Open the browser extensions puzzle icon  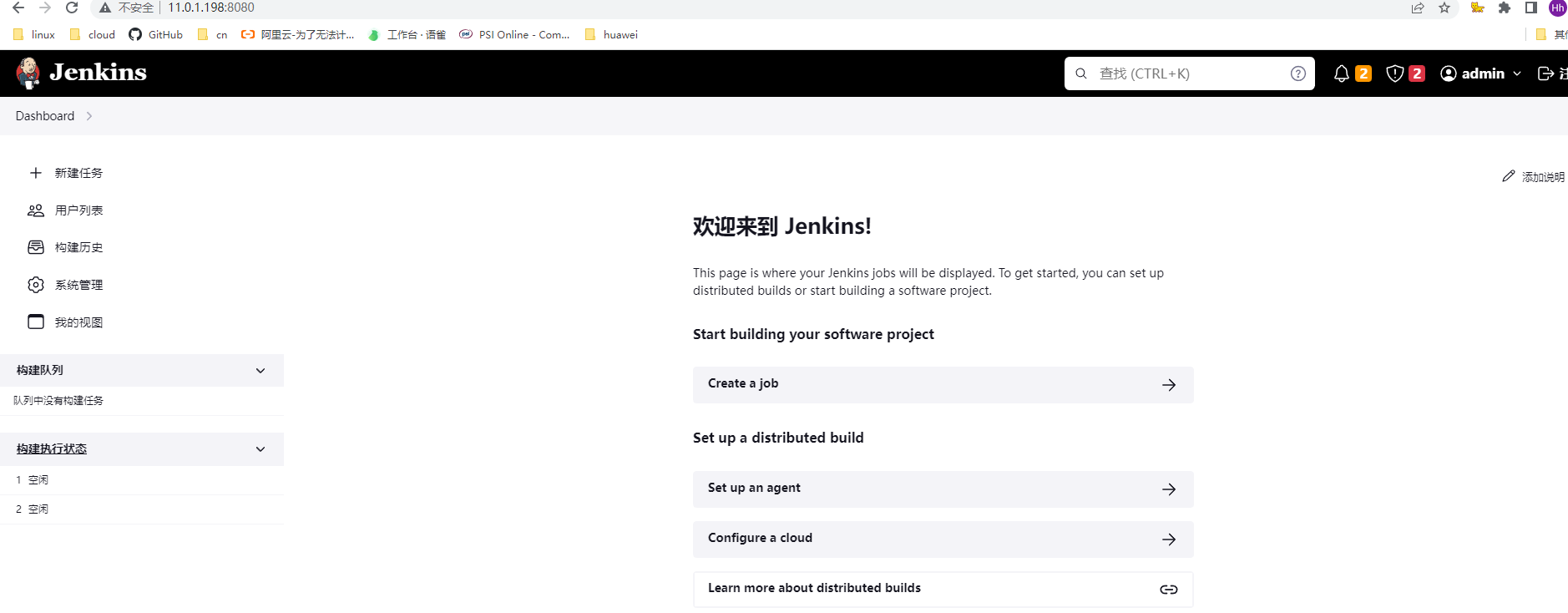coord(1505,8)
